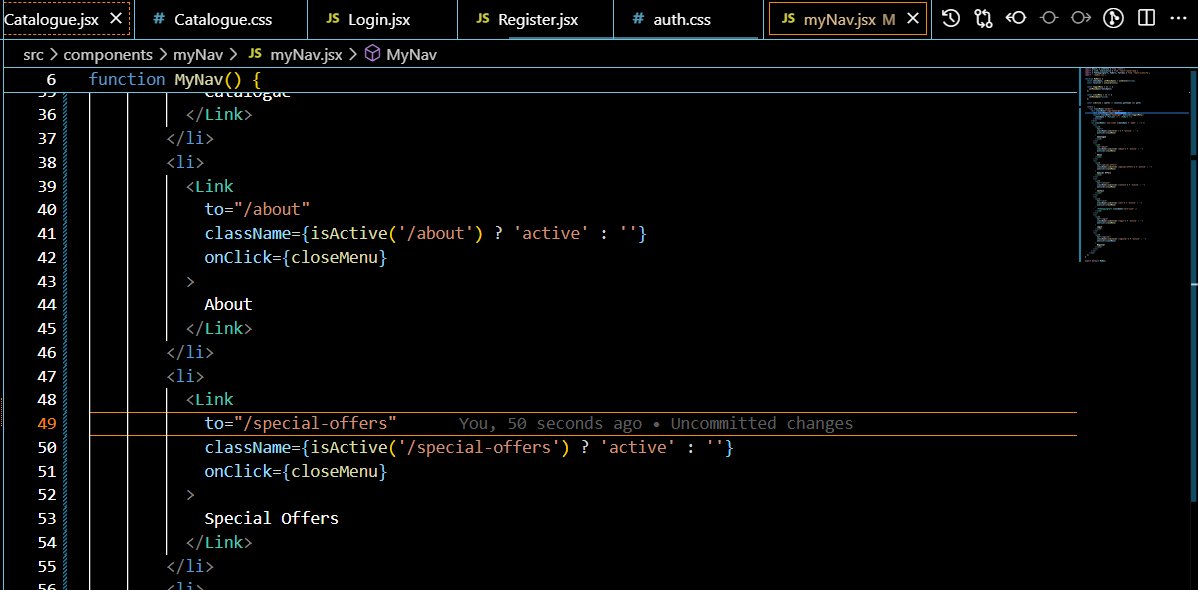The image size is (1198, 590).
Task: Click the Special Offers text on line 53
Action: tap(271, 518)
